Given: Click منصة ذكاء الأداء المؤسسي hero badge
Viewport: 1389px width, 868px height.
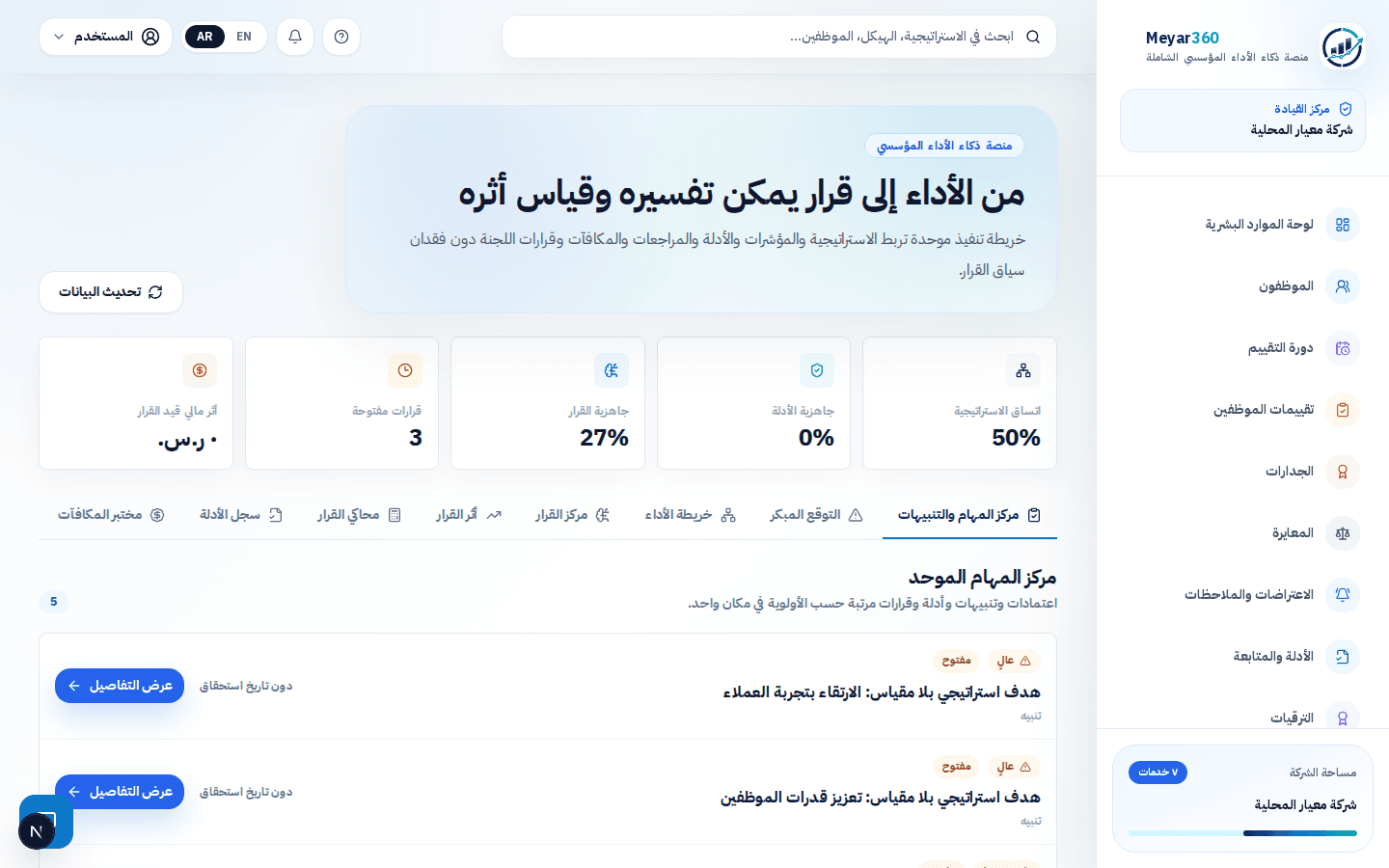Looking at the screenshot, I should coord(944,146).
